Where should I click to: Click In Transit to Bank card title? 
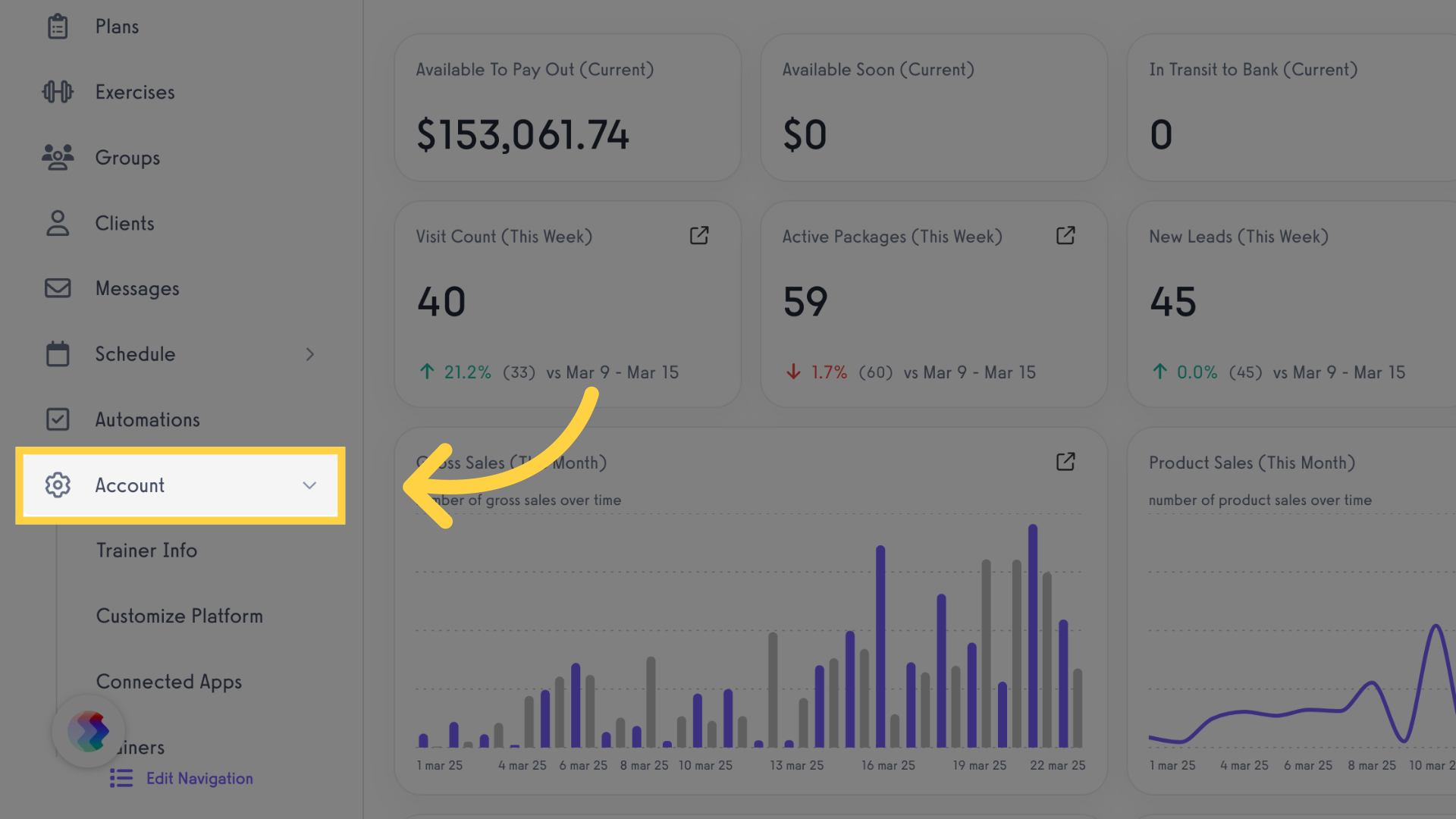tap(1253, 70)
